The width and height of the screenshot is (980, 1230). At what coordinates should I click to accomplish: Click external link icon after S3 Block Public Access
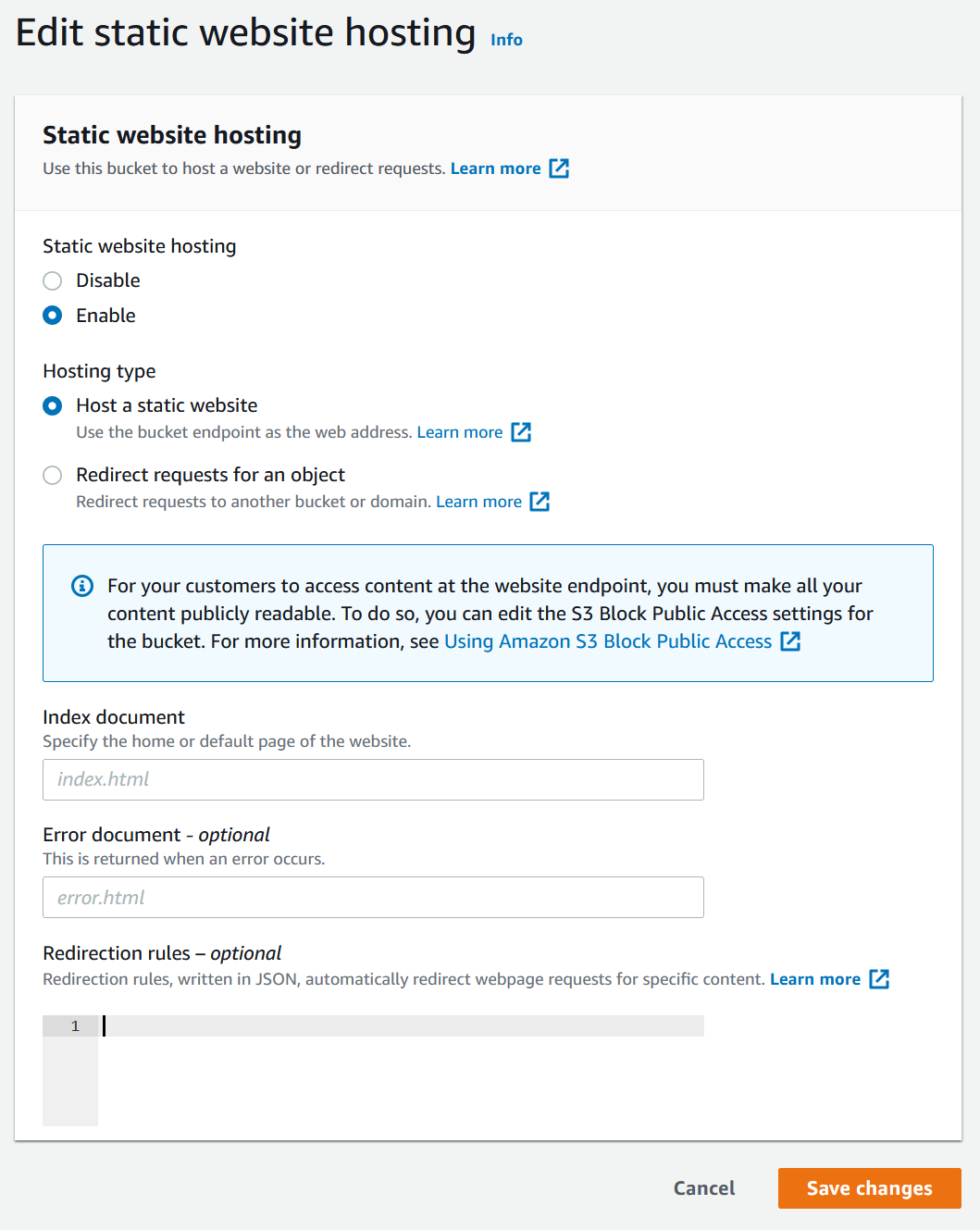coord(790,641)
